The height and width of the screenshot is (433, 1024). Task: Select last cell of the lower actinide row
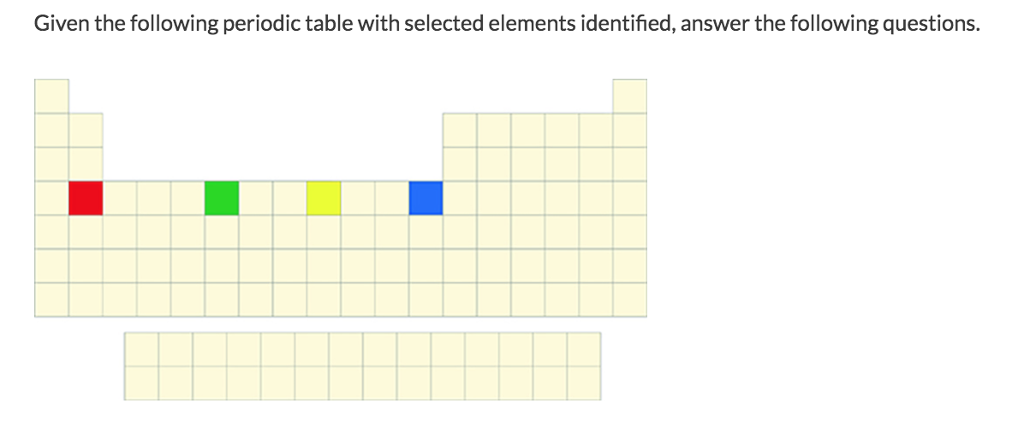[584, 383]
